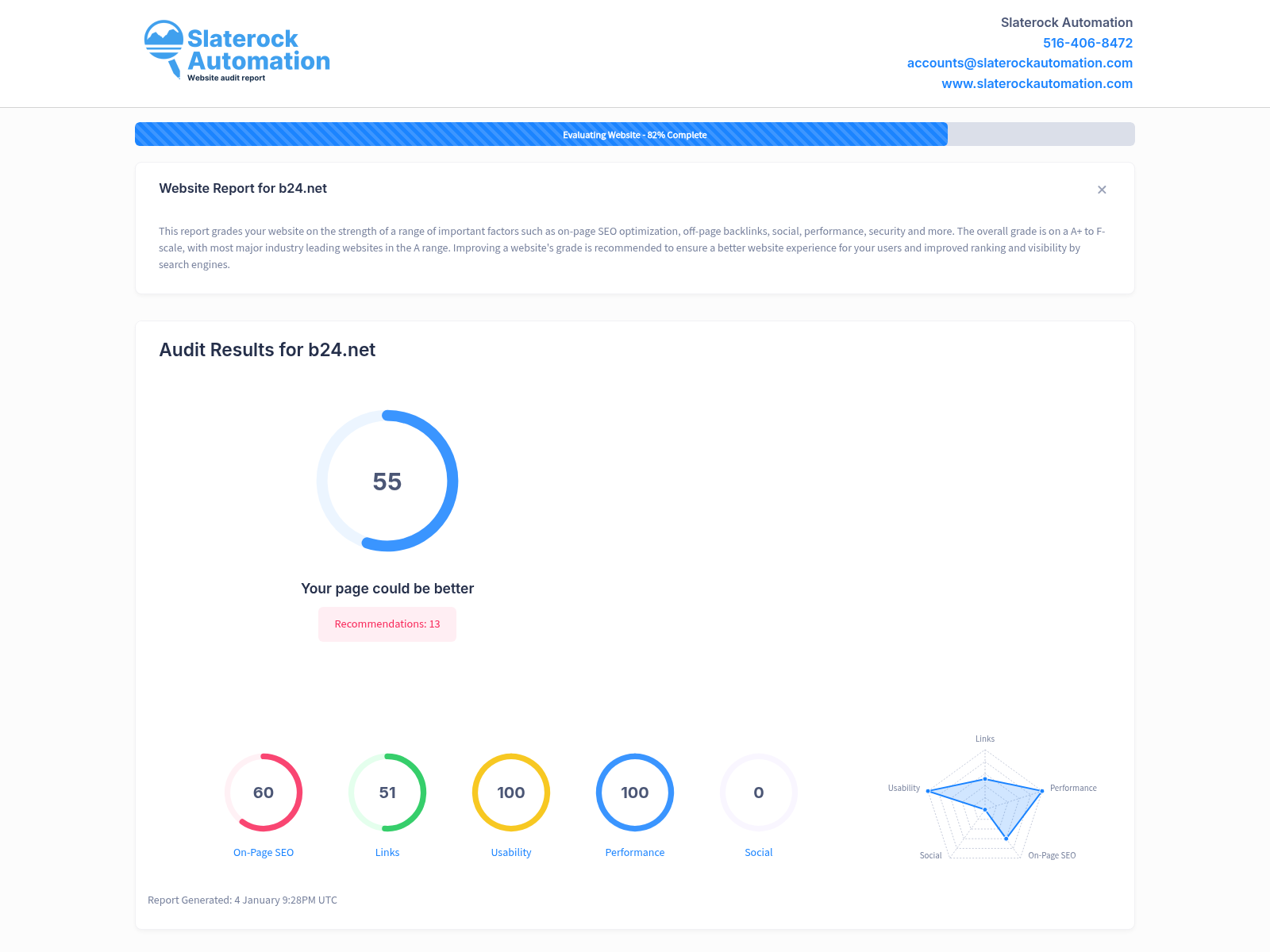
Task: Jump to the Links section
Action: [387, 852]
